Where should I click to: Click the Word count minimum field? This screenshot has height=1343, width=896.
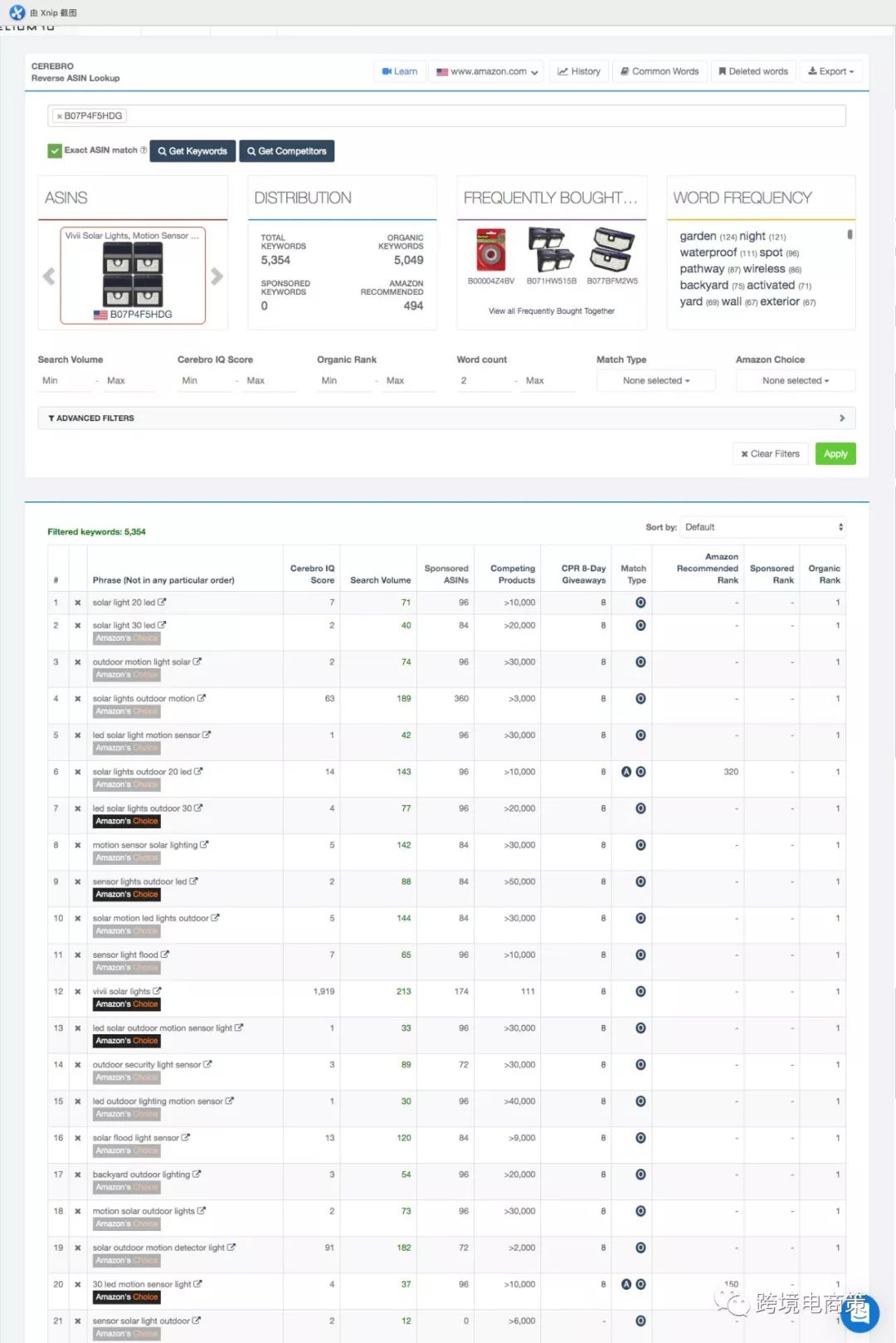click(x=484, y=381)
